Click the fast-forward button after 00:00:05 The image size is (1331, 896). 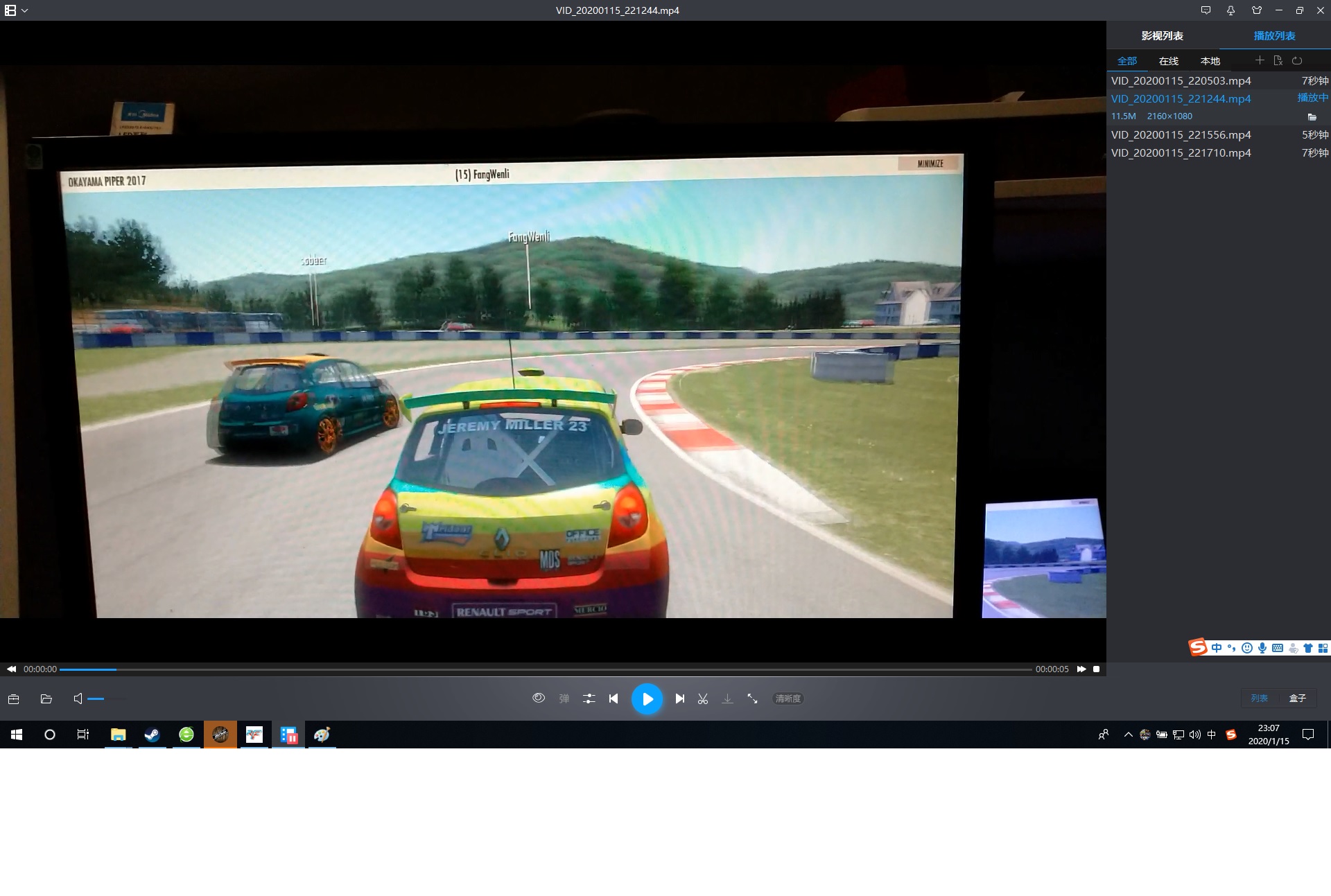(x=1081, y=669)
